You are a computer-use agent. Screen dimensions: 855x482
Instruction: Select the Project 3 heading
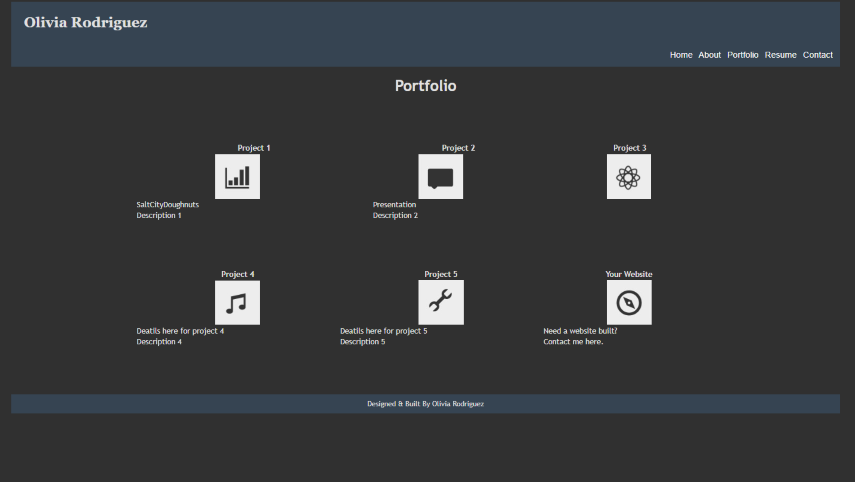(630, 148)
